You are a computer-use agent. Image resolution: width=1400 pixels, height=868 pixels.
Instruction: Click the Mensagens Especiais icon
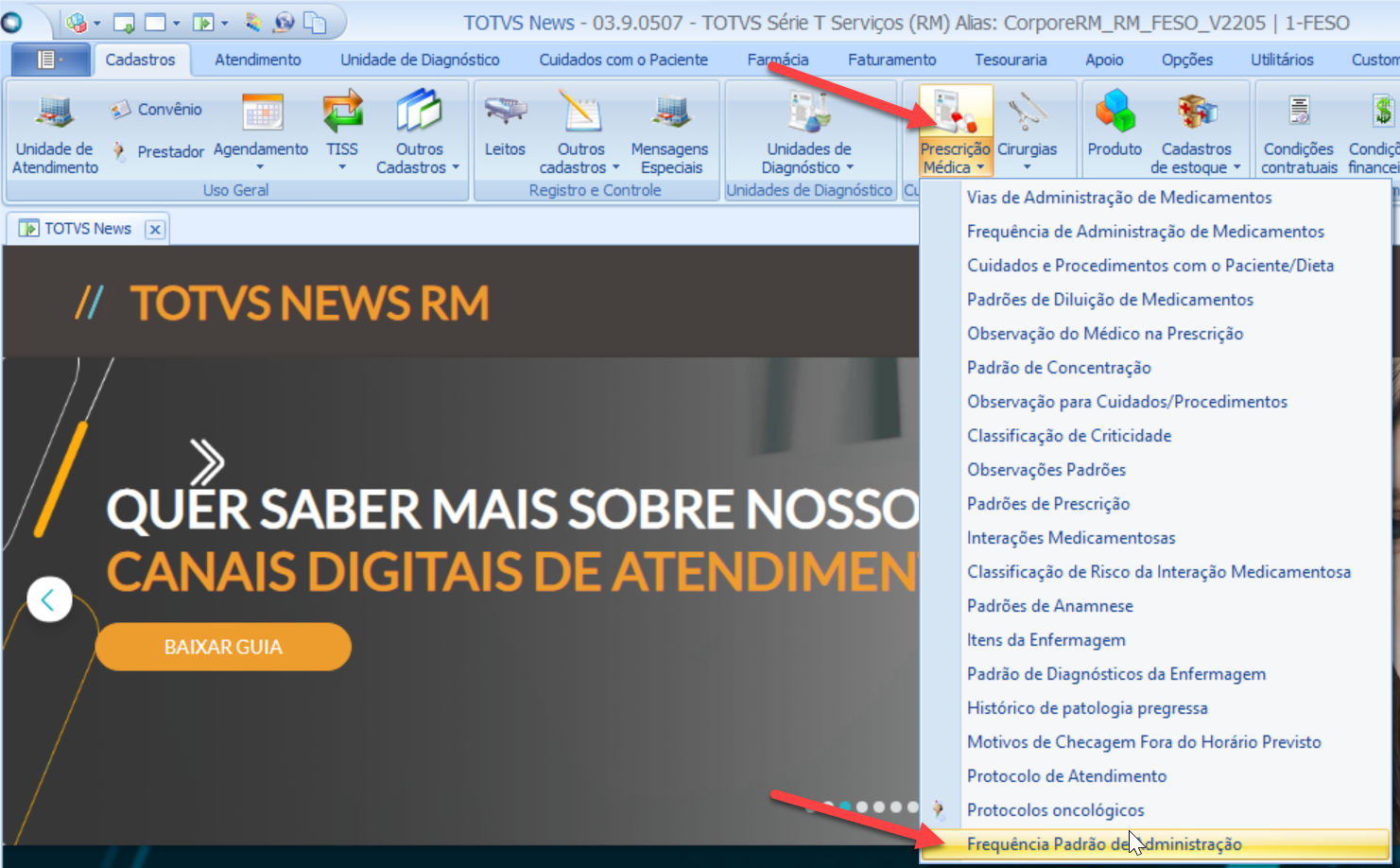click(670, 113)
